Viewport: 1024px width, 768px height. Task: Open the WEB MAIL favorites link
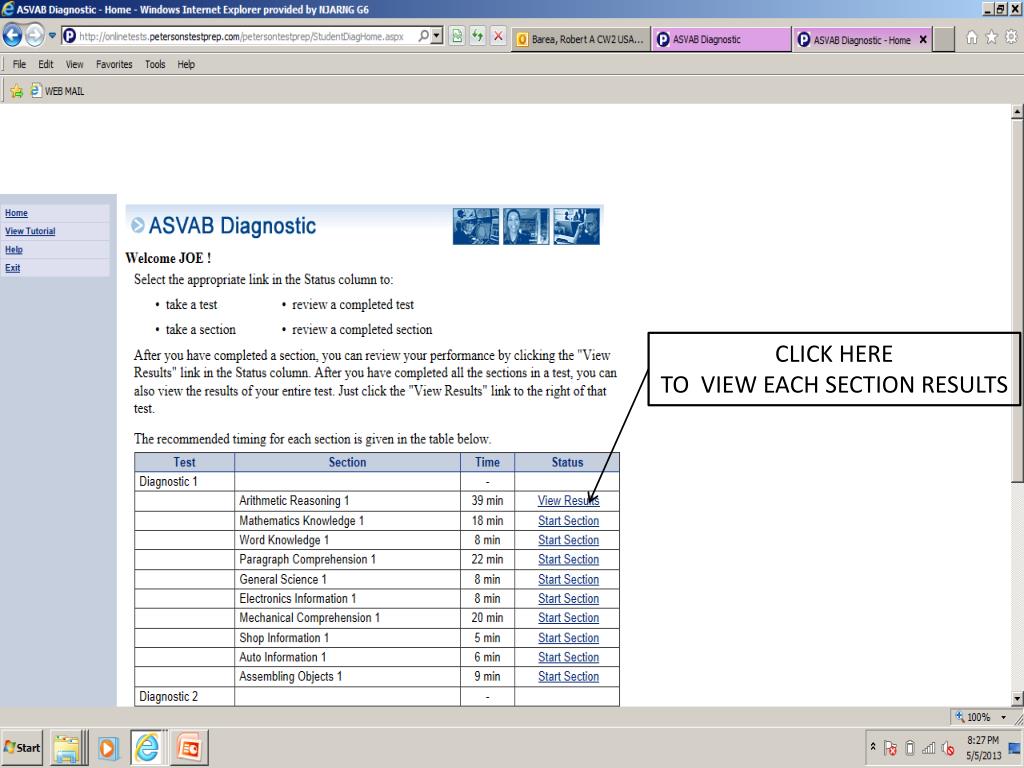click(57, 91)
